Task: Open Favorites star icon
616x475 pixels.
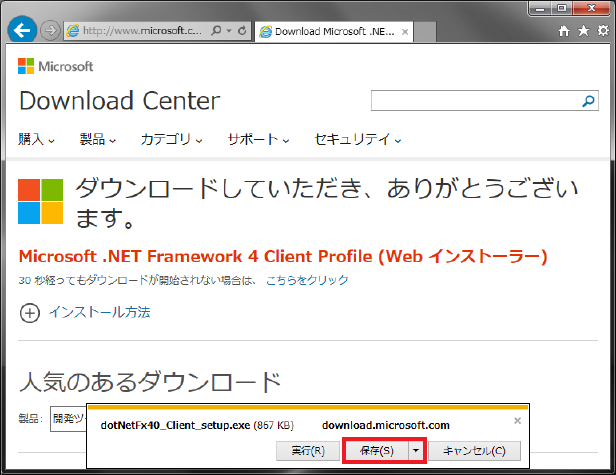Action: [x=584, y=31]
